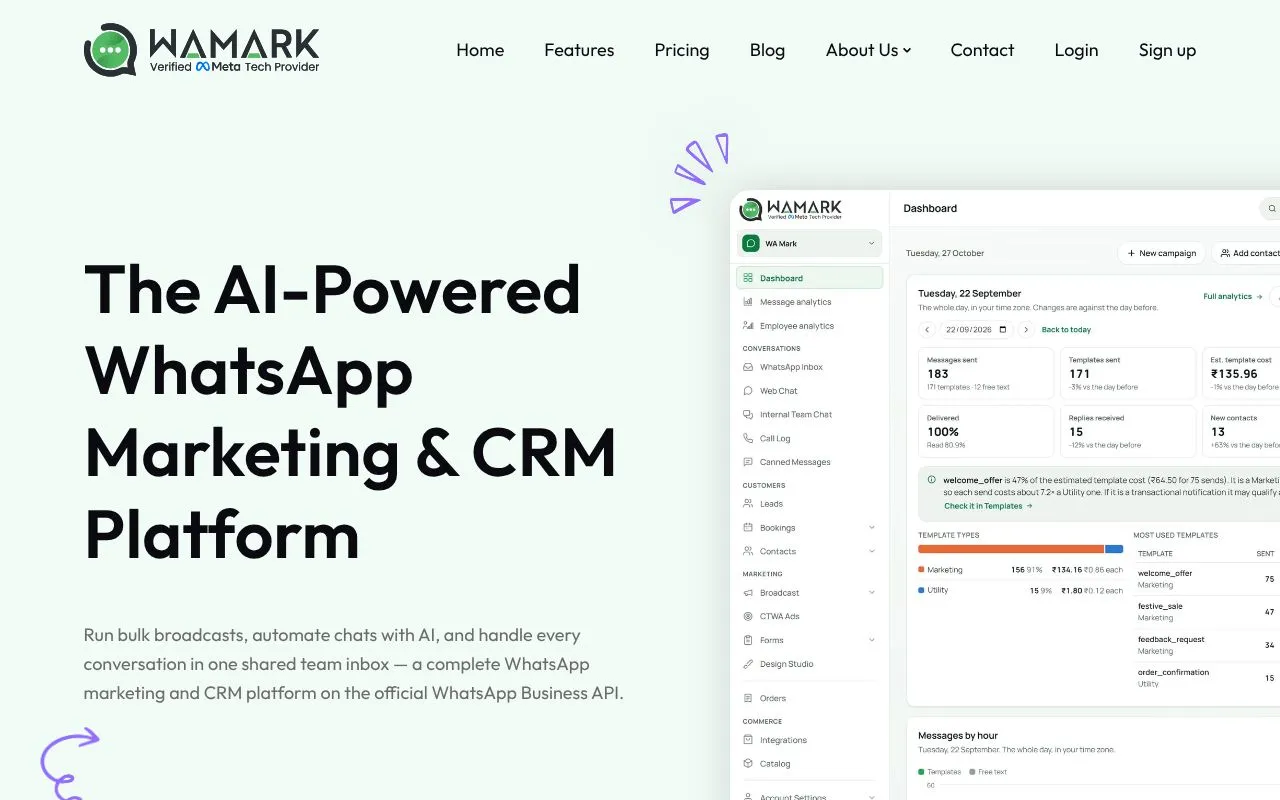Click the Catalog box icon
The width and height of the screenshot is (1280, 800).
tap(748, 764)
